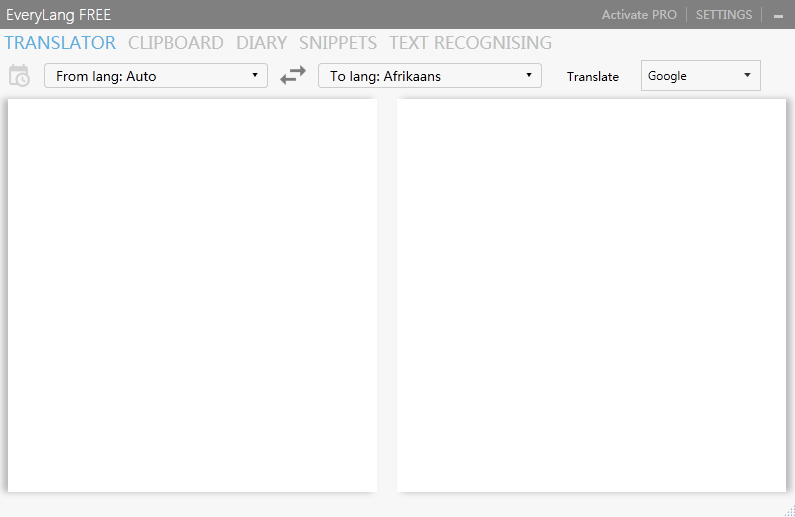Click into the translated text output area
795x517 pixels.
[591, 296]
